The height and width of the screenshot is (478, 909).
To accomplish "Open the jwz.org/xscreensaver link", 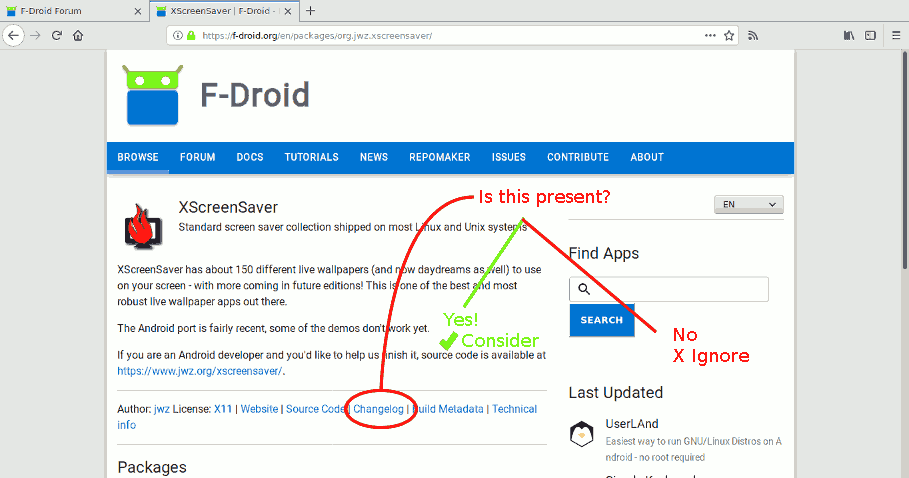I will [200, 371].
